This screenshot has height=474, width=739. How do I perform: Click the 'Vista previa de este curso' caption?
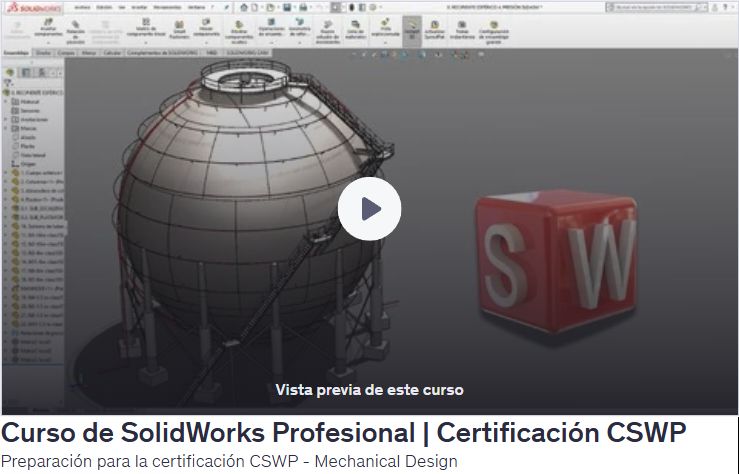[369, 390]
